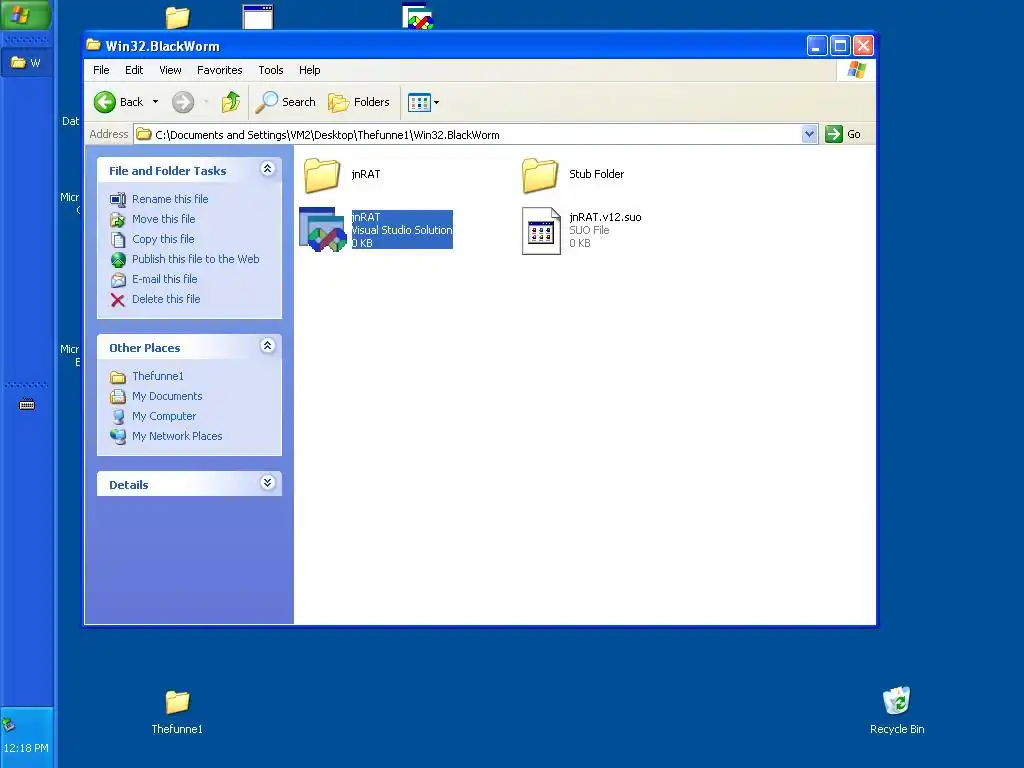This screenshot has height=768, width=1024.
Task: Click the My Documents icon in Other Places
Action: tap(118, 396)
